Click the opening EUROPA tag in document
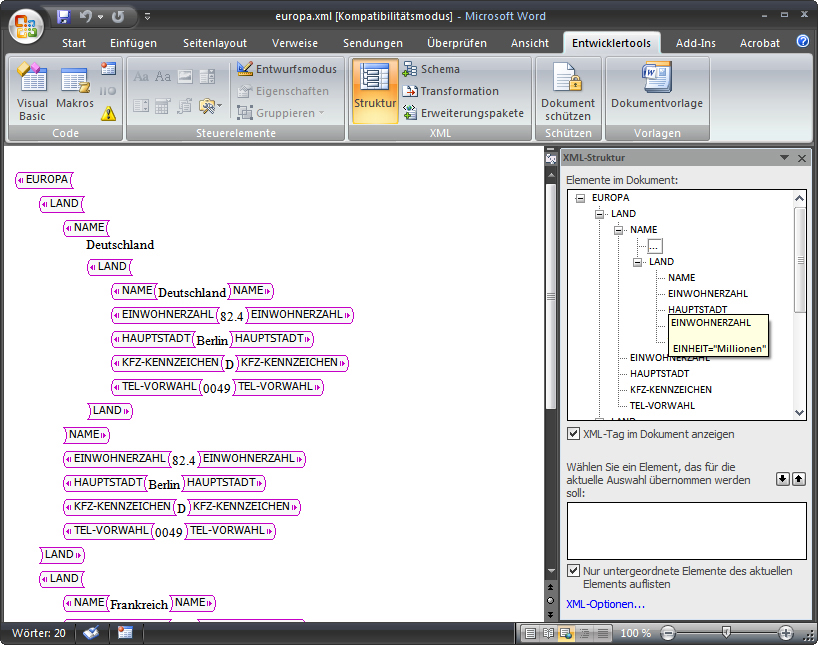The image size is (818, 645). click(44, 180)
